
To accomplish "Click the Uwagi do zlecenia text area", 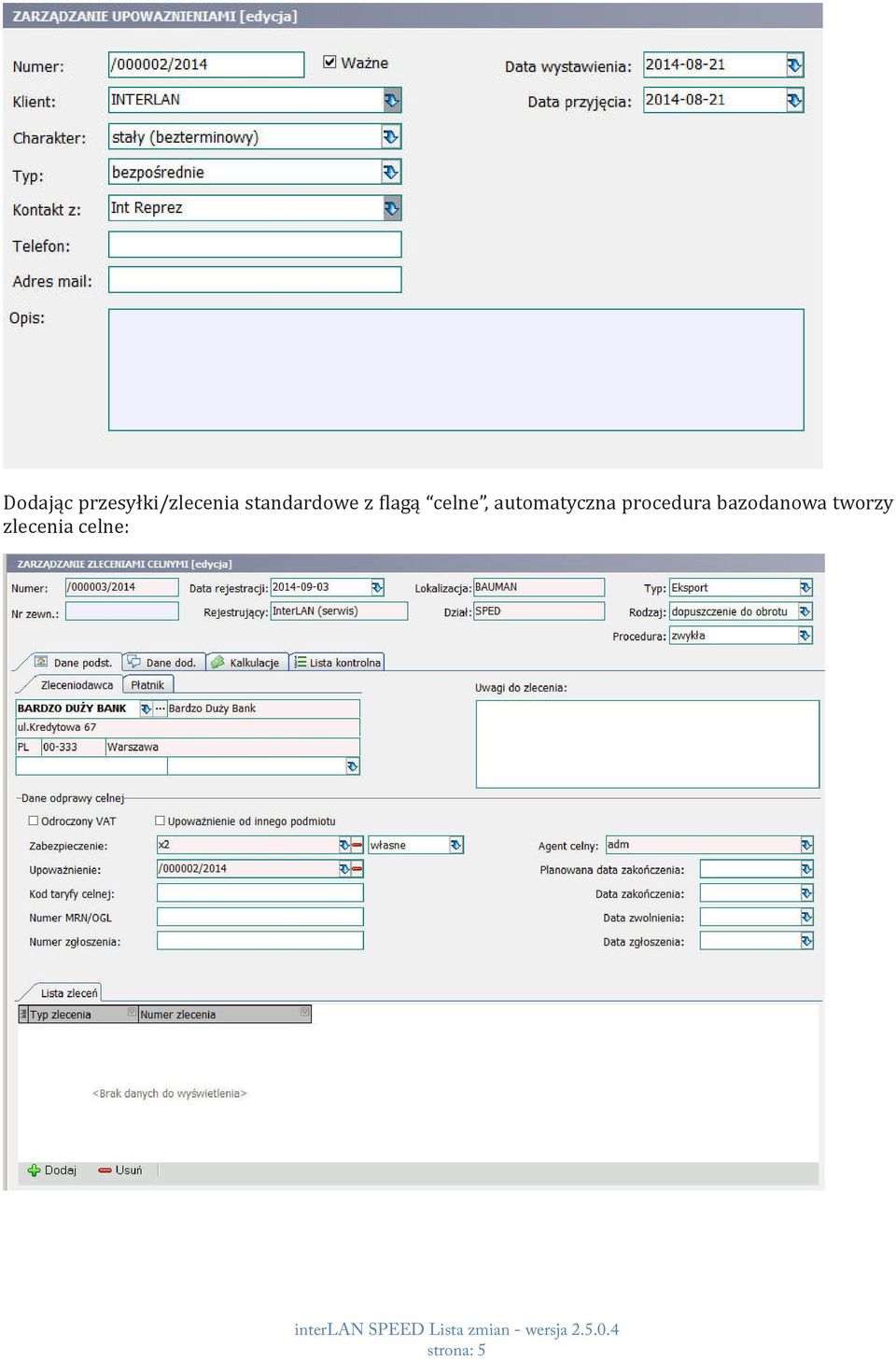I will click(648, 744).
